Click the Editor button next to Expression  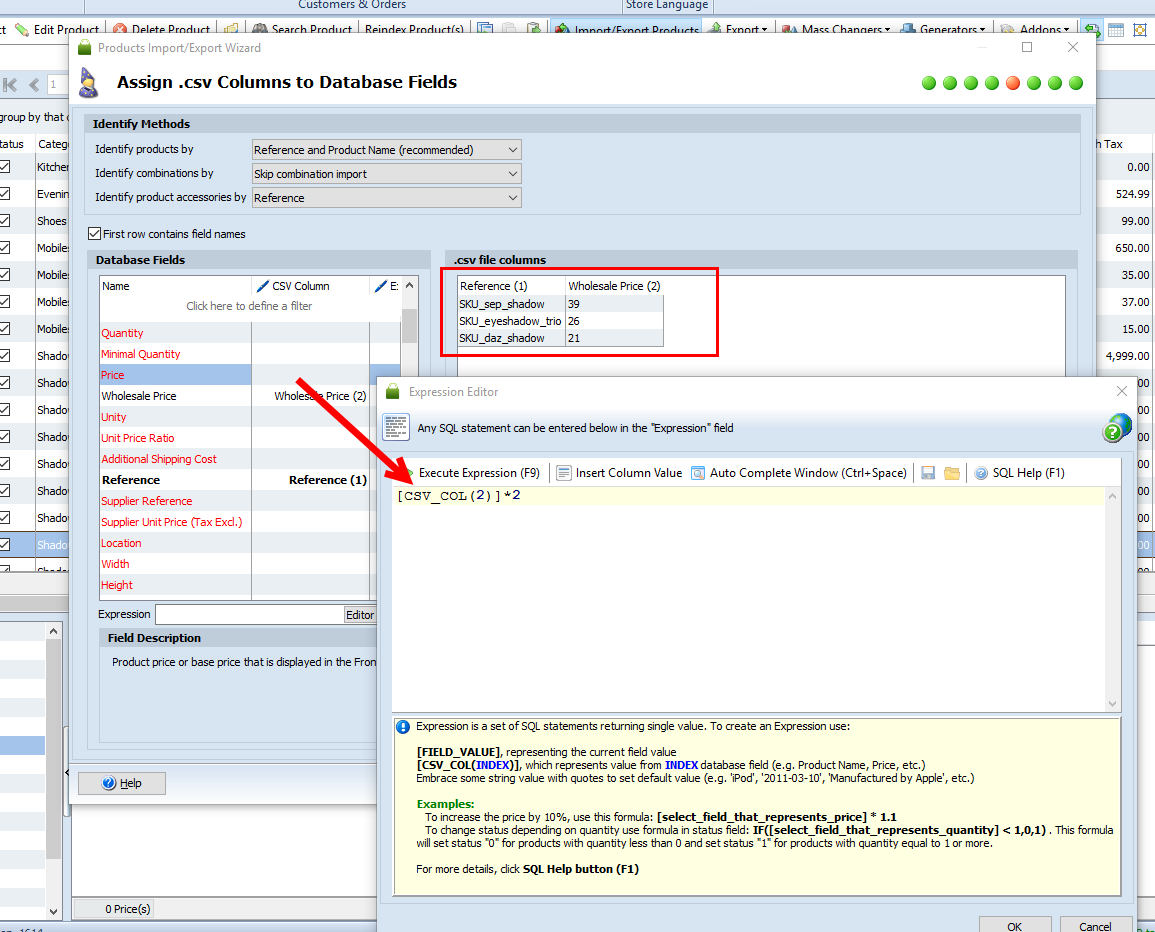click(359, 614)
